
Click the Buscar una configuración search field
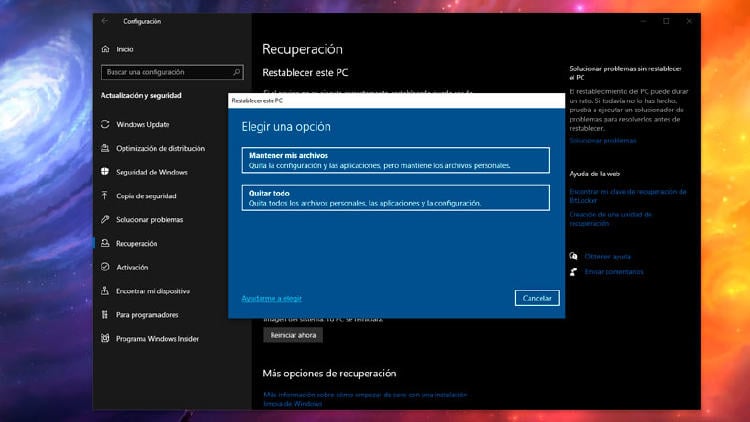tap(166, 72)
